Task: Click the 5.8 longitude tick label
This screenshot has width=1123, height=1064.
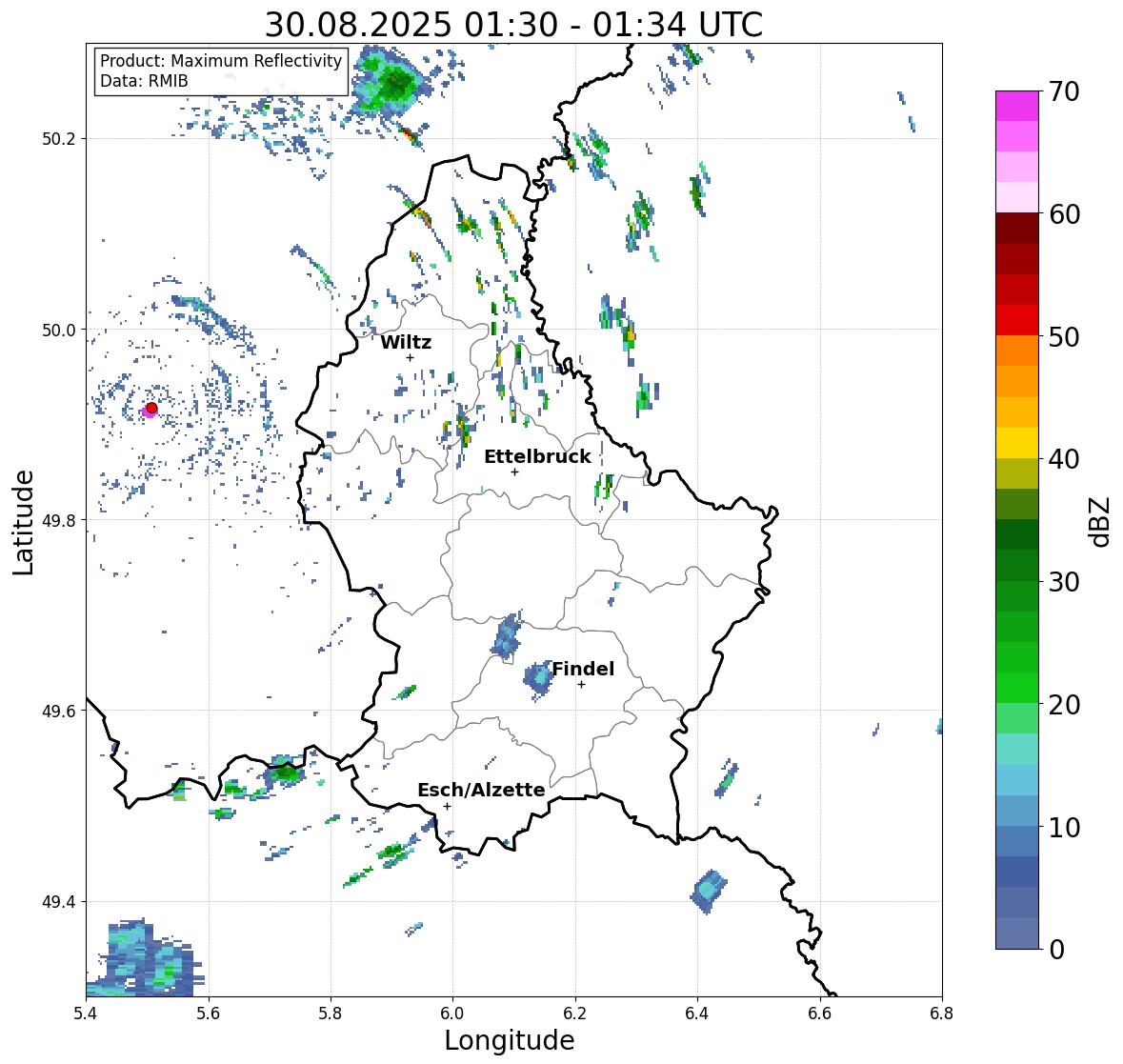Action: pyautogui.click(x=331, y=1013)
